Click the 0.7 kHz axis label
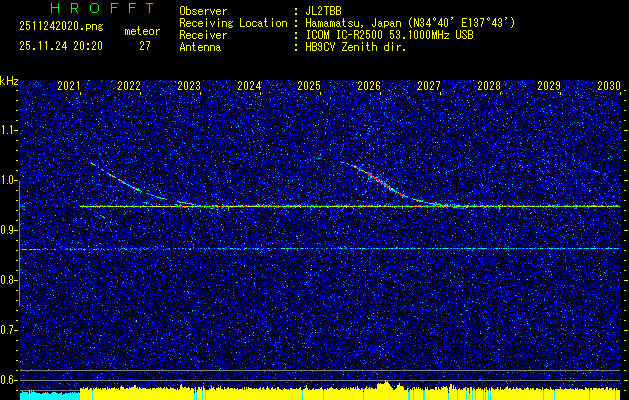 coord(9,330)
